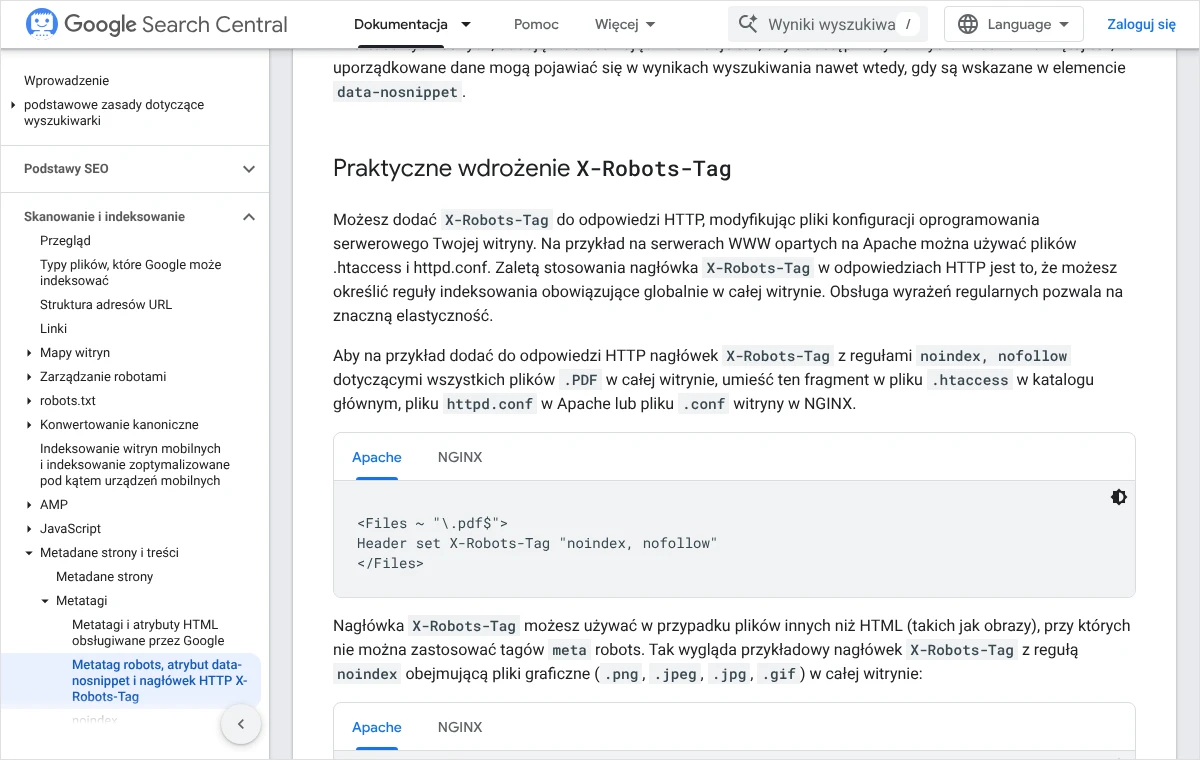This screenshot has height=760, width=1200.
Task: Expand Zarządzanie robotami tree item
Action: click(29, 377)
